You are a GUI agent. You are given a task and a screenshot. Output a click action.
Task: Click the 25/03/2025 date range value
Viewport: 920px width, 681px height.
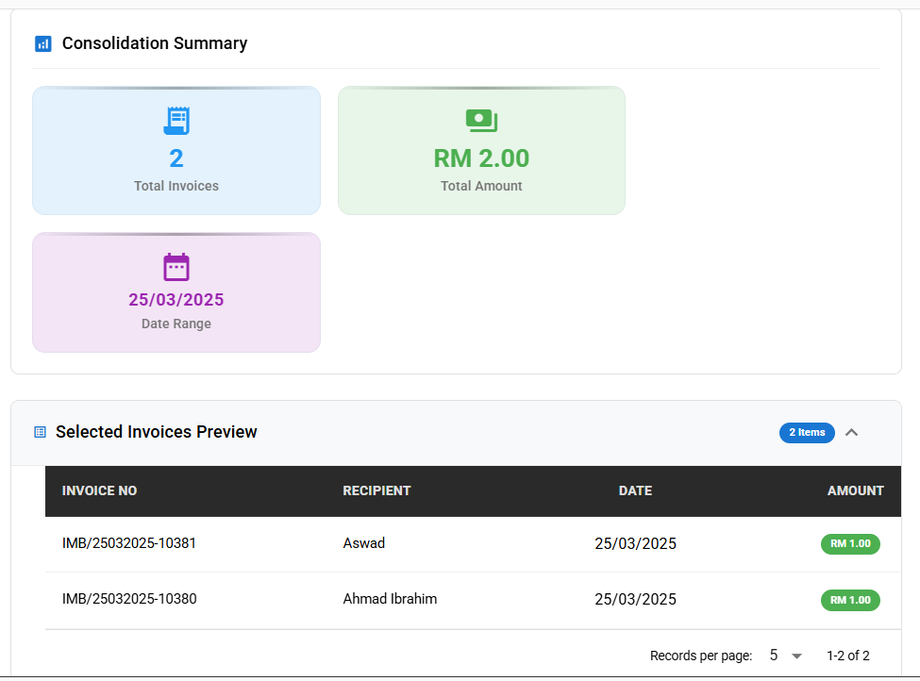pyautogui.click(x=176, y=300)
